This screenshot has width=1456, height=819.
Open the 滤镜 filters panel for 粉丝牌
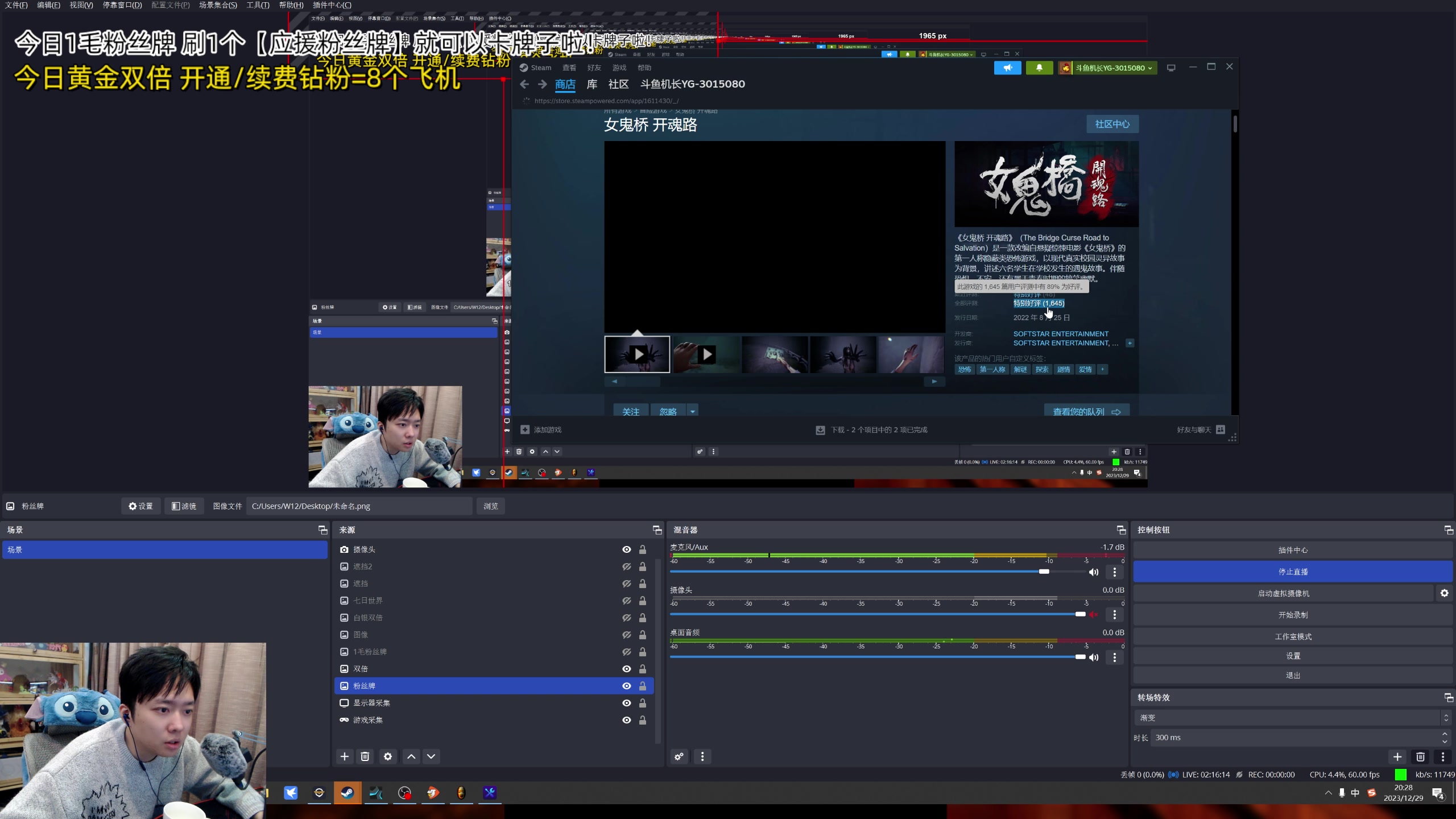tap(183, 506)
